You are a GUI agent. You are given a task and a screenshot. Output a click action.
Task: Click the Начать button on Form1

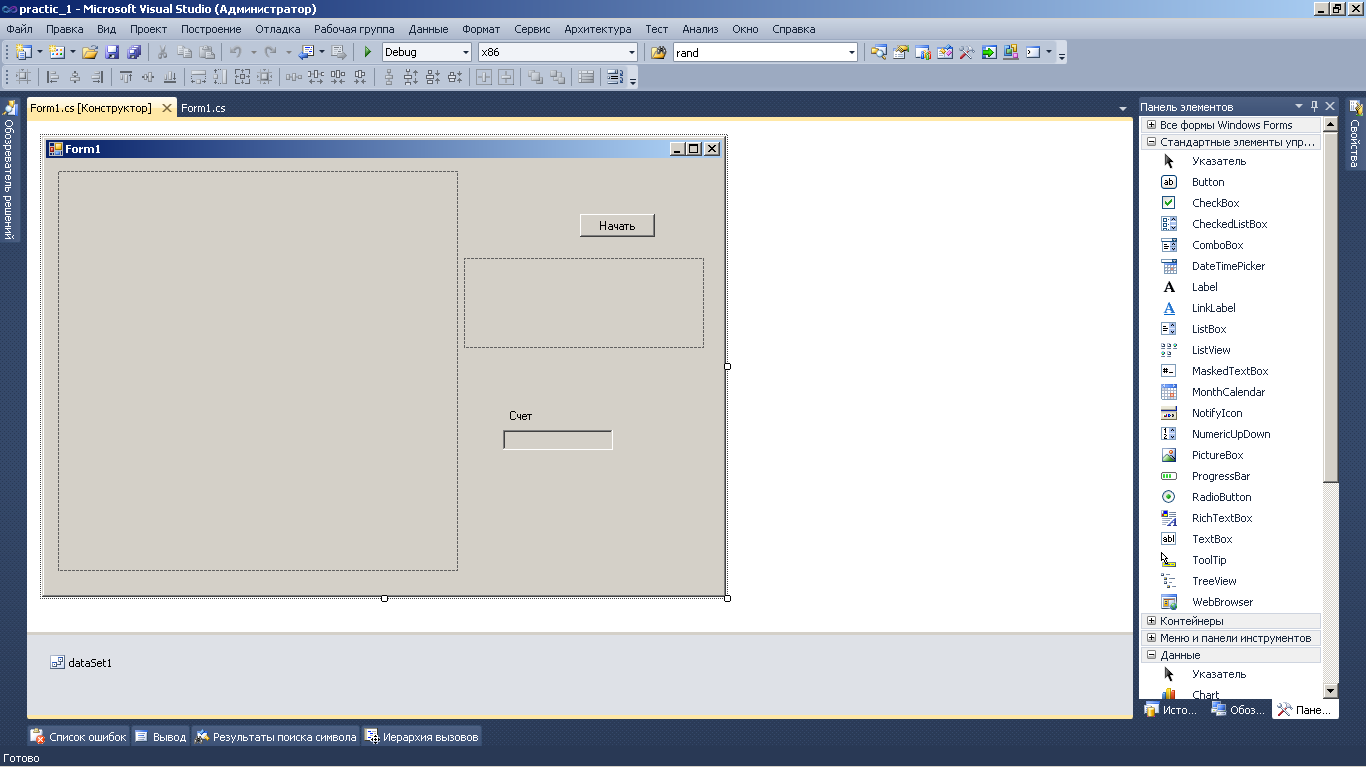click(617, 225)
